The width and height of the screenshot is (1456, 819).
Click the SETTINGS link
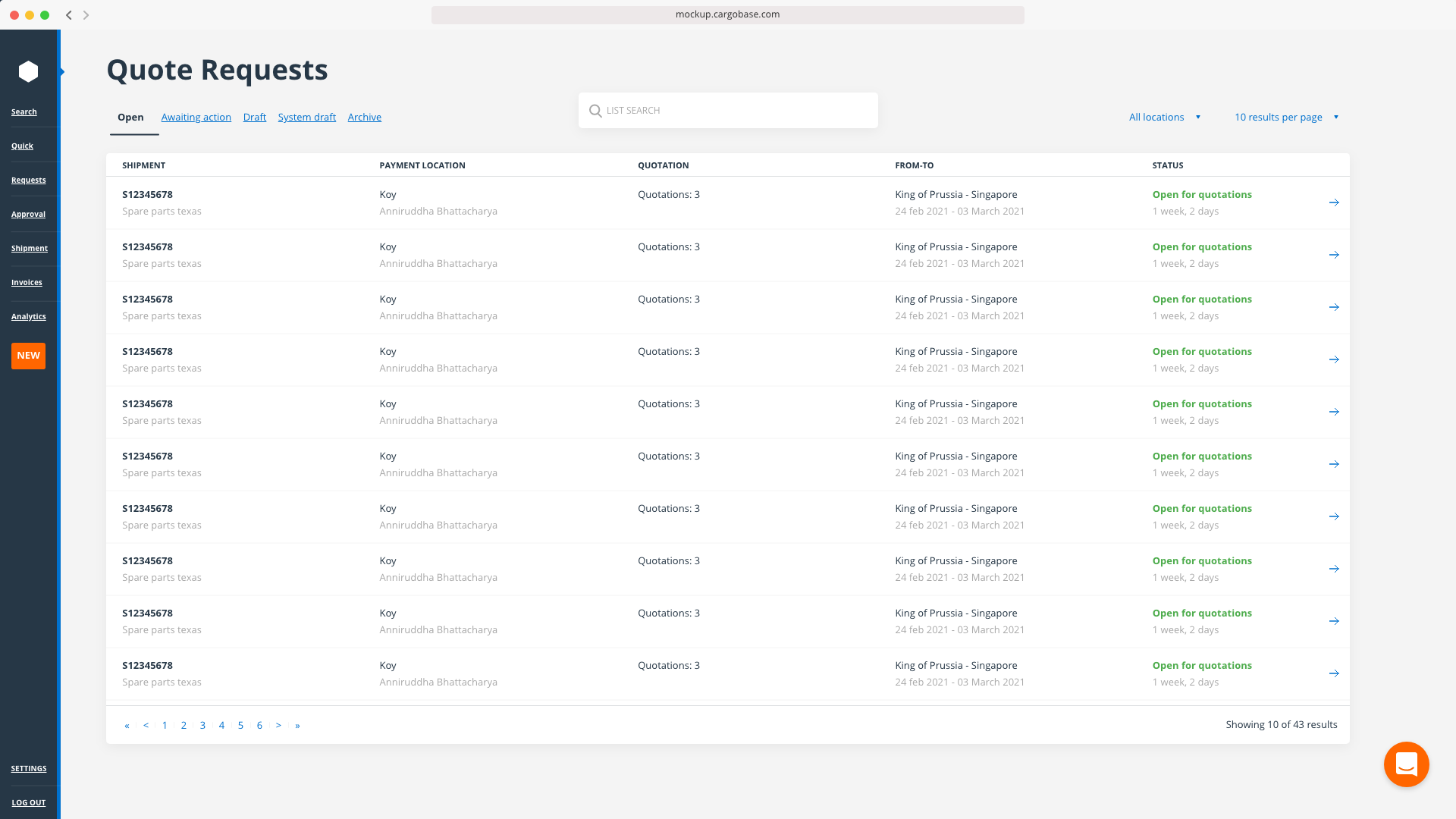point(28,768)
